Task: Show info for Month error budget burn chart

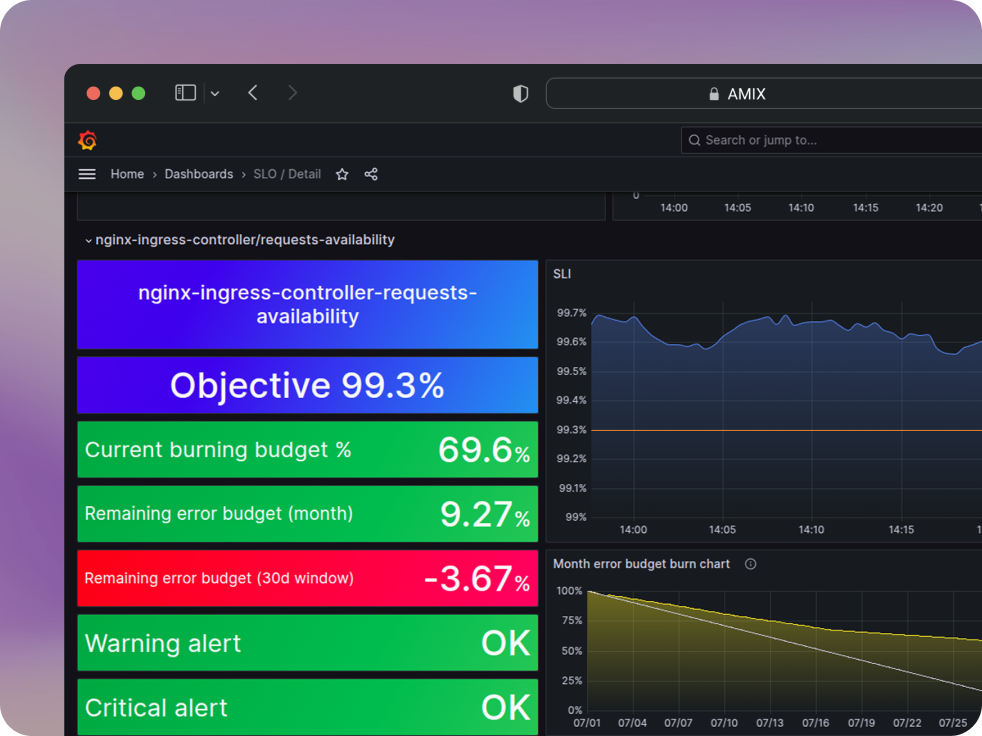Action: coord(750,564)
